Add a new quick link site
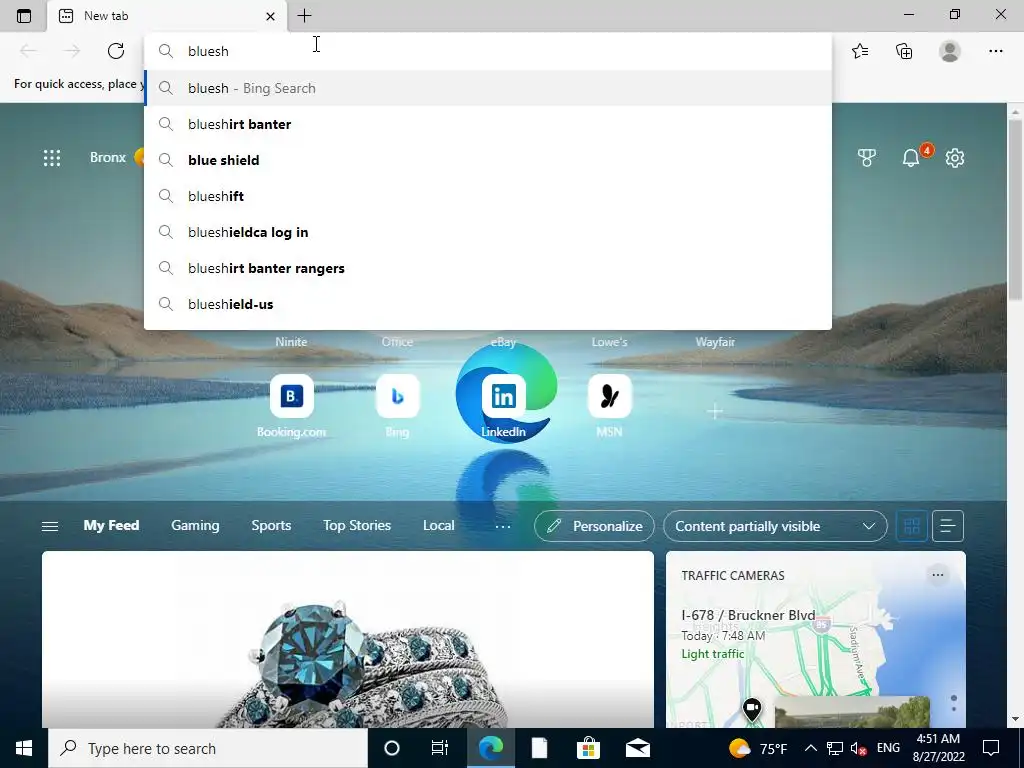The width and height of the screenshot is (1024, 768). pyautogui.click(x=715, y=411)
